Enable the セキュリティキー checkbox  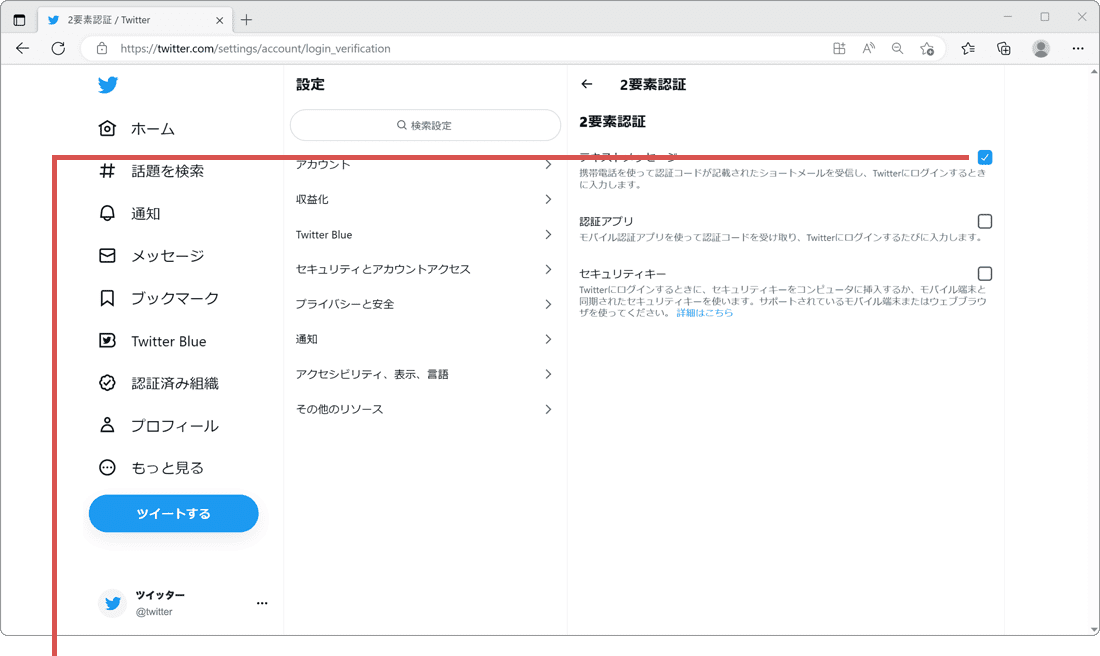point(985,273)
